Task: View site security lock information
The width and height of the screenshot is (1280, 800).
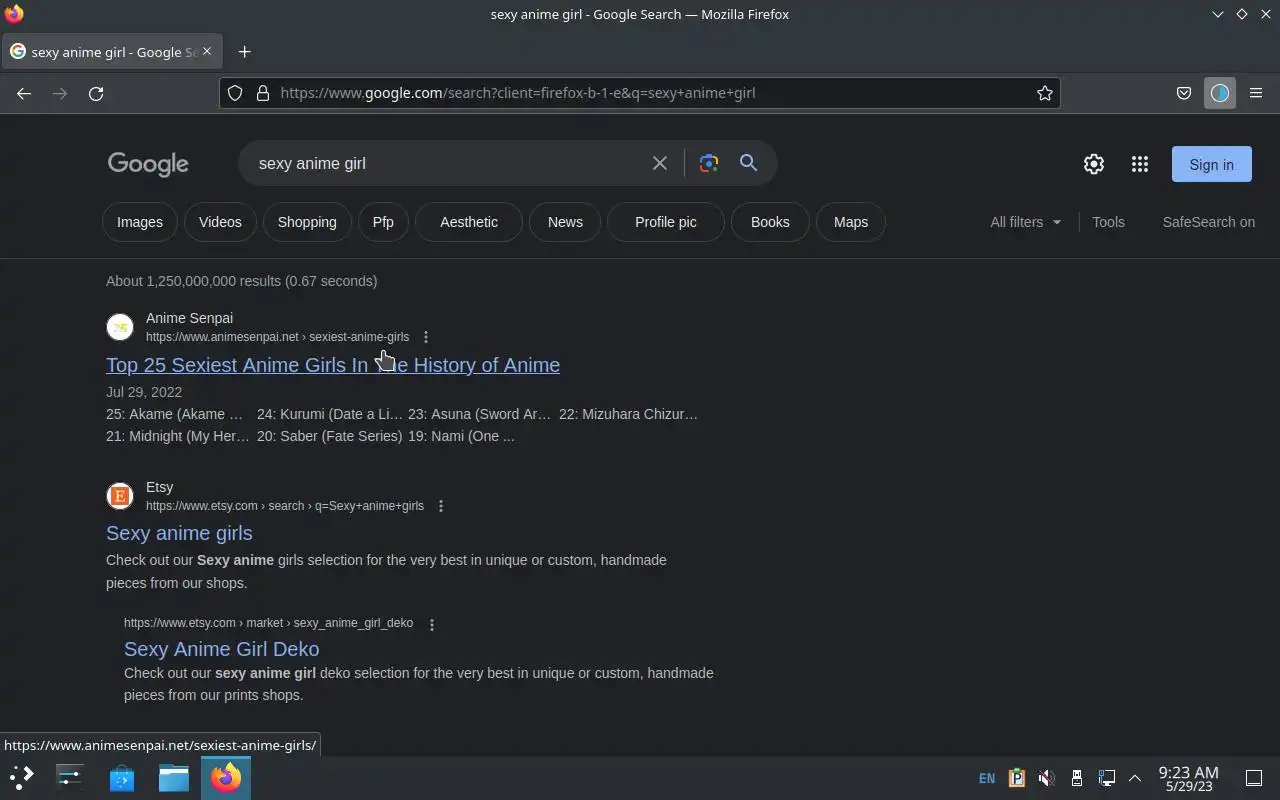Action: click(x=263, y=93)
